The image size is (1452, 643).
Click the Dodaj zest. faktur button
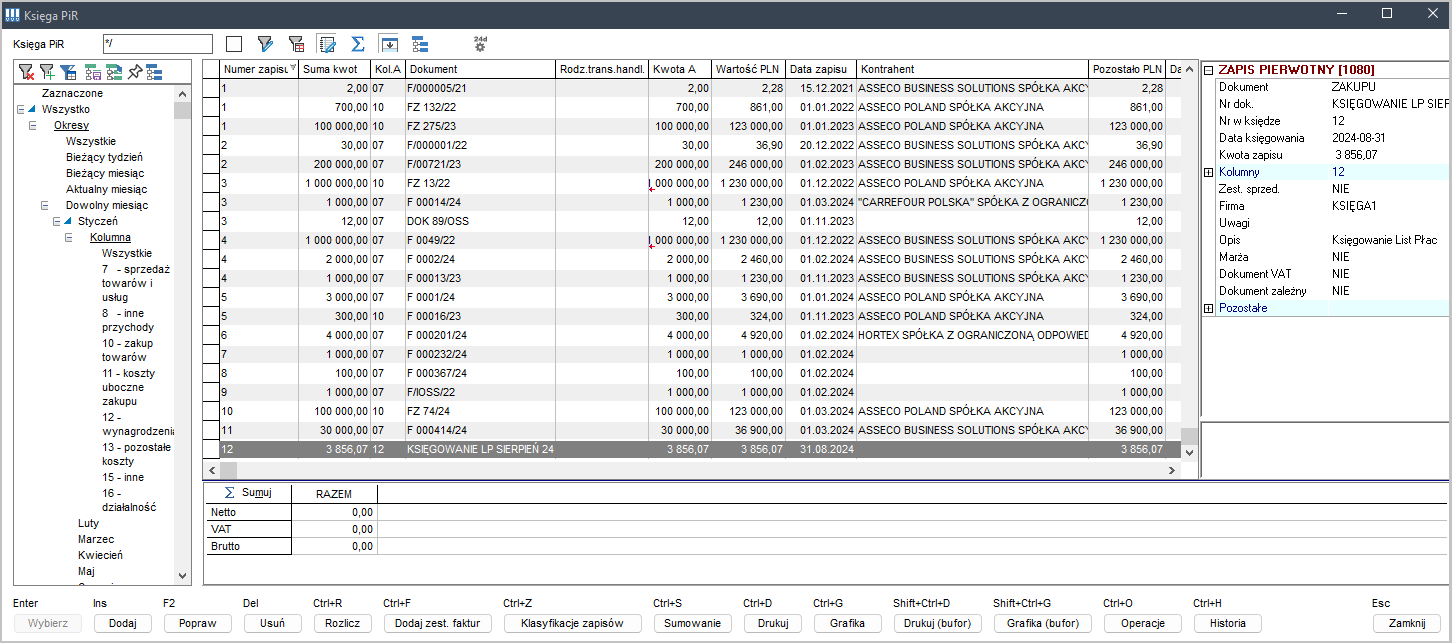tap(438, 623)
